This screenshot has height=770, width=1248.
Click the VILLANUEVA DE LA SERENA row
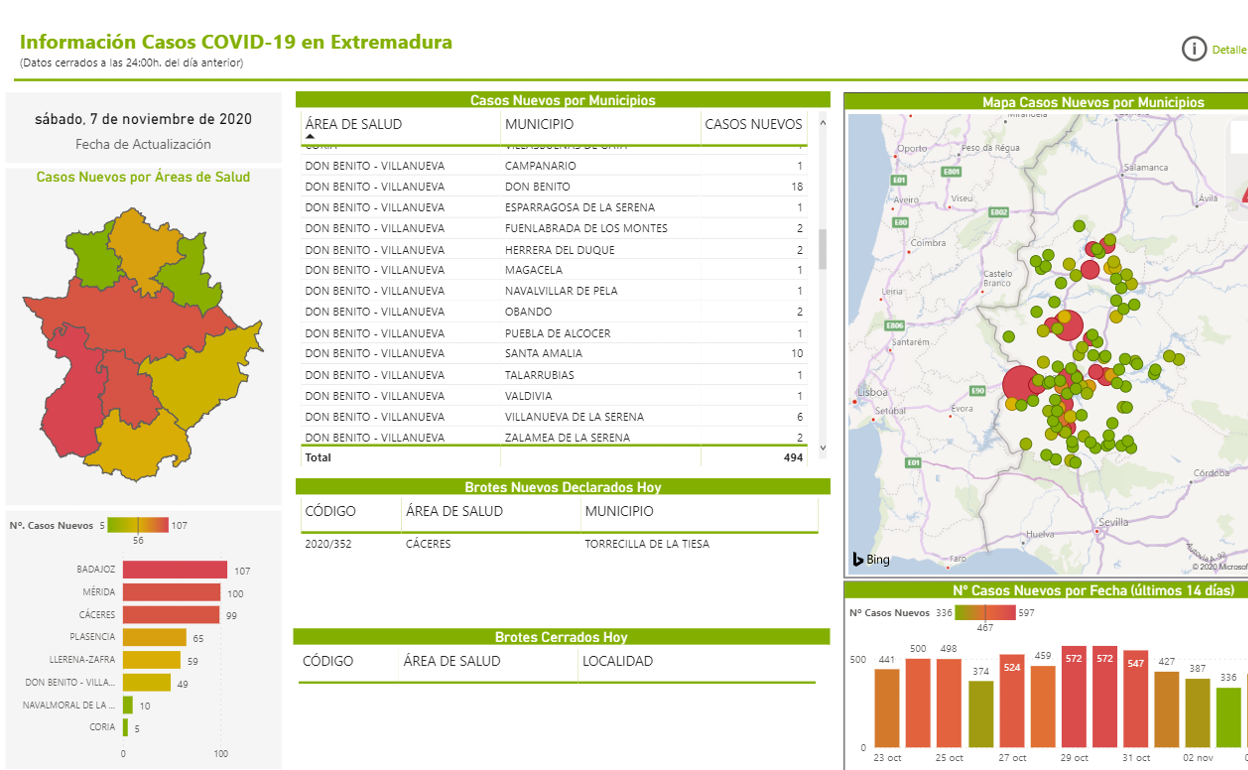pos(554,416)
